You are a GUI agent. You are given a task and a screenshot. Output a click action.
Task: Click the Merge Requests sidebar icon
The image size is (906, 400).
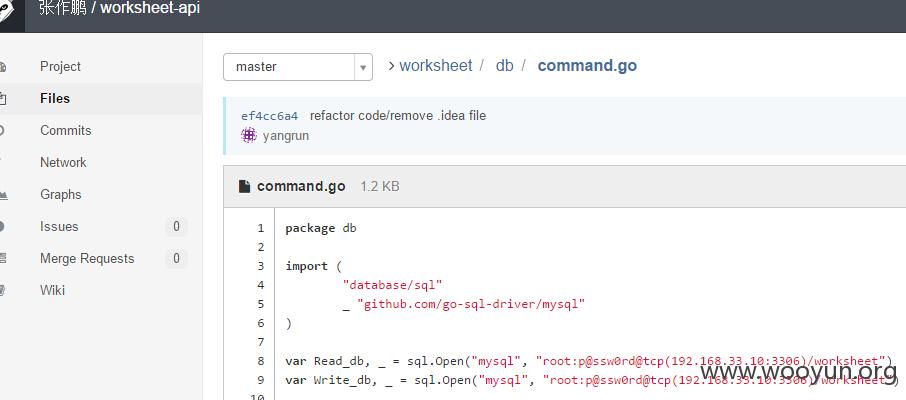3,258
